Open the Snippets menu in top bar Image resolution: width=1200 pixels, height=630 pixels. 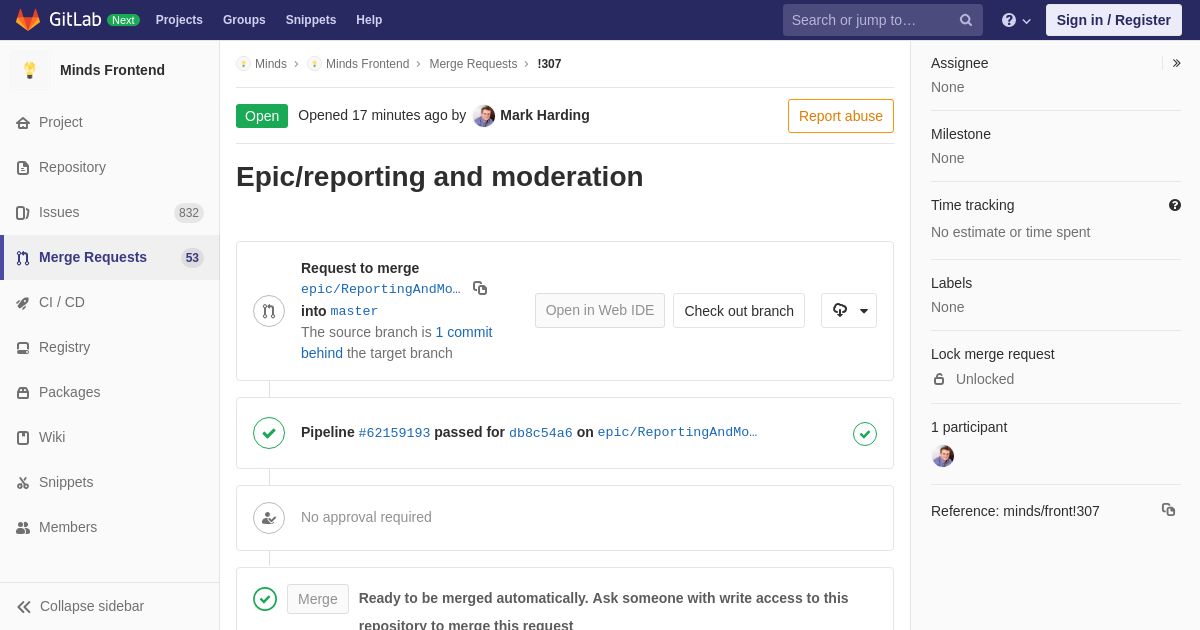point(311,20)
